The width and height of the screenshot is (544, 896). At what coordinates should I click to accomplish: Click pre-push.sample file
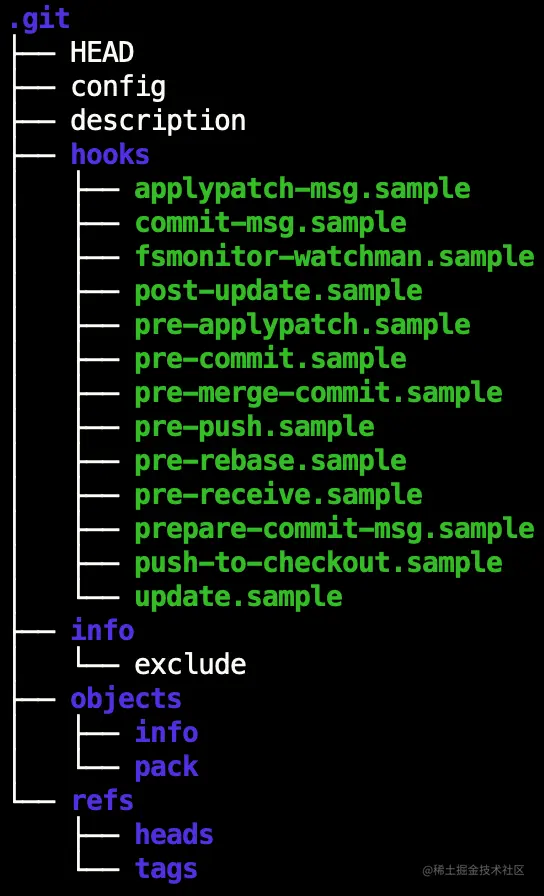(x=254, y=427)
